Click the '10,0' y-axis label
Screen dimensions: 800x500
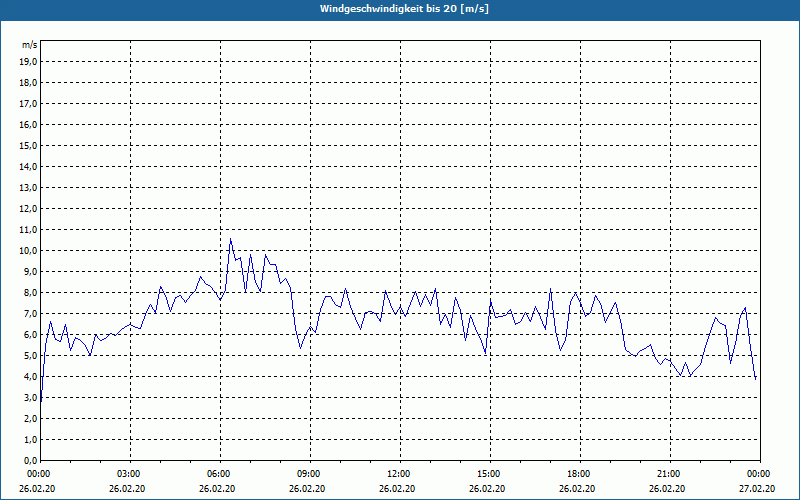(x=29, y=251)
